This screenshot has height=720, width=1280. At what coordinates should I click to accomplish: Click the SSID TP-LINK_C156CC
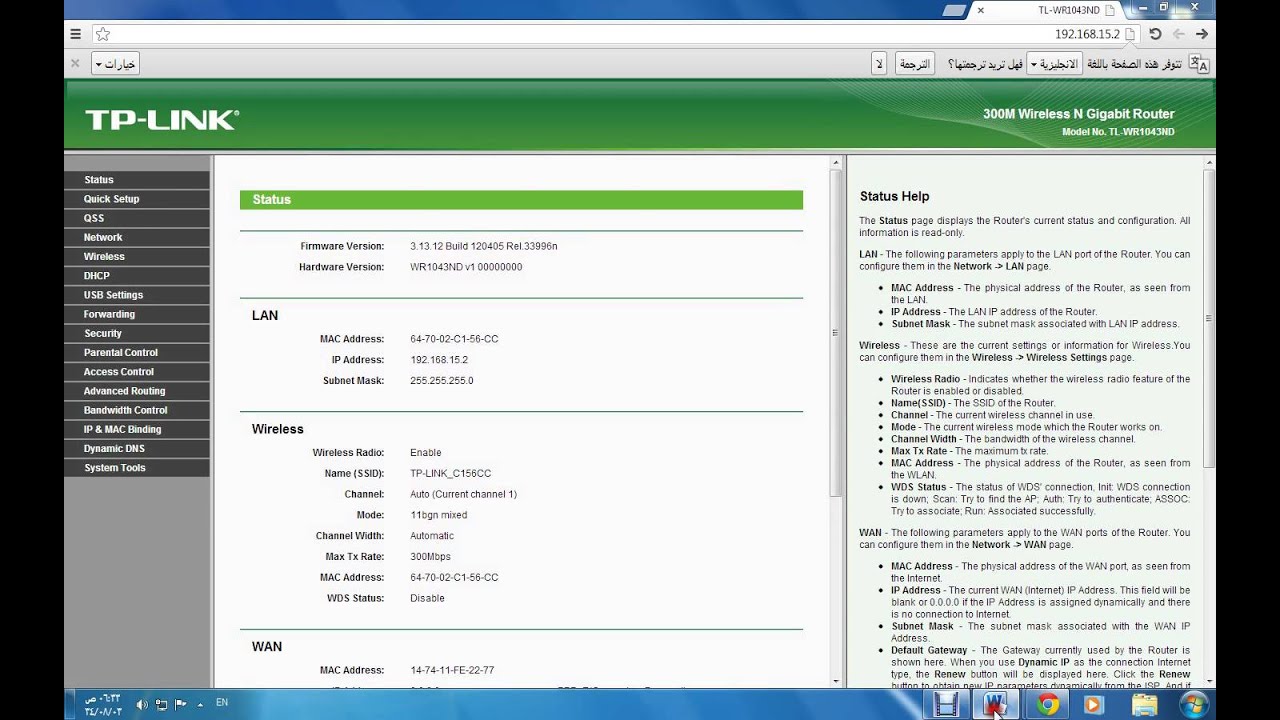(x=450, y=474)
